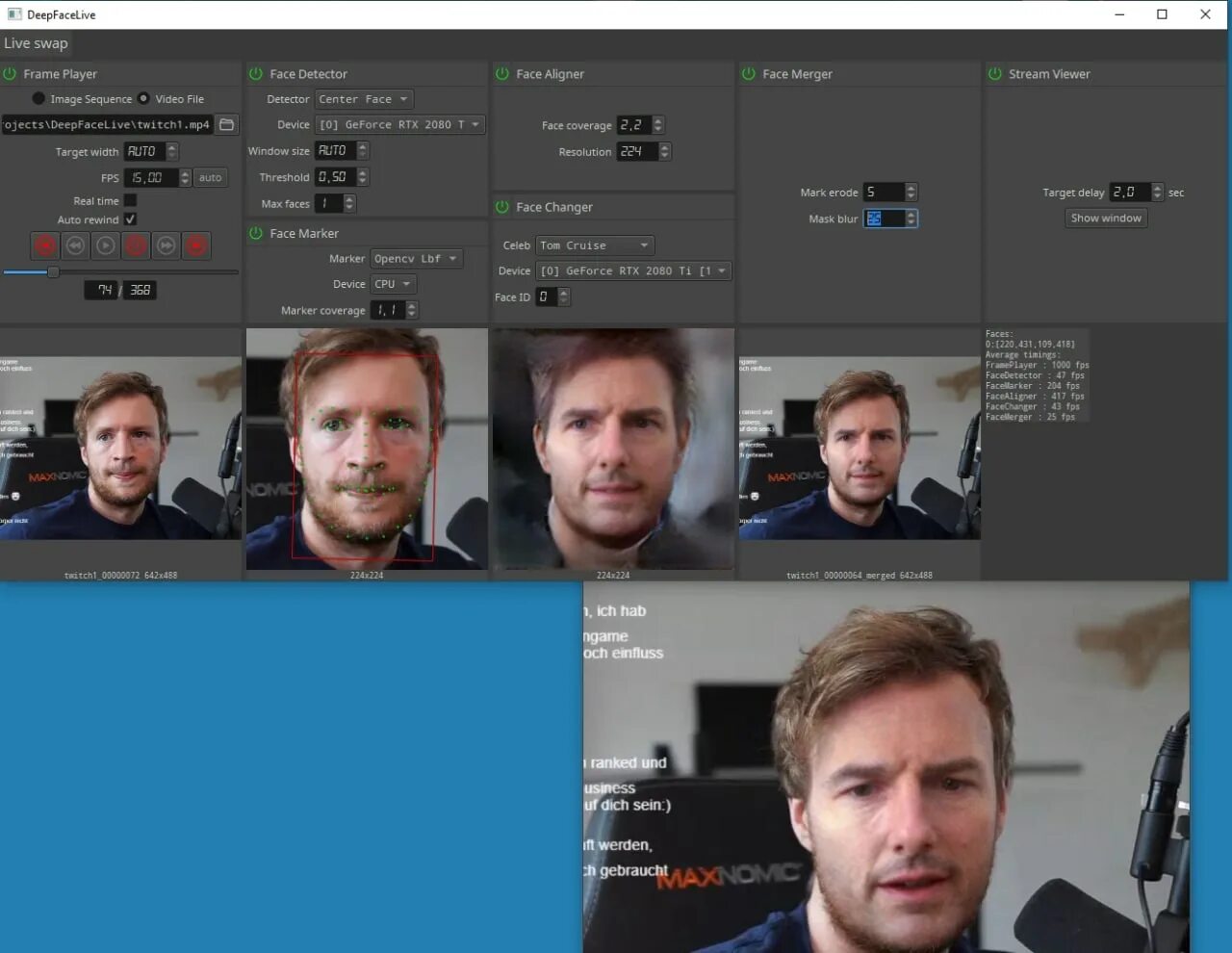Open the Celeb dropdown showing Tom Cruise
The image size is (1232, 953).
(595, 245)
